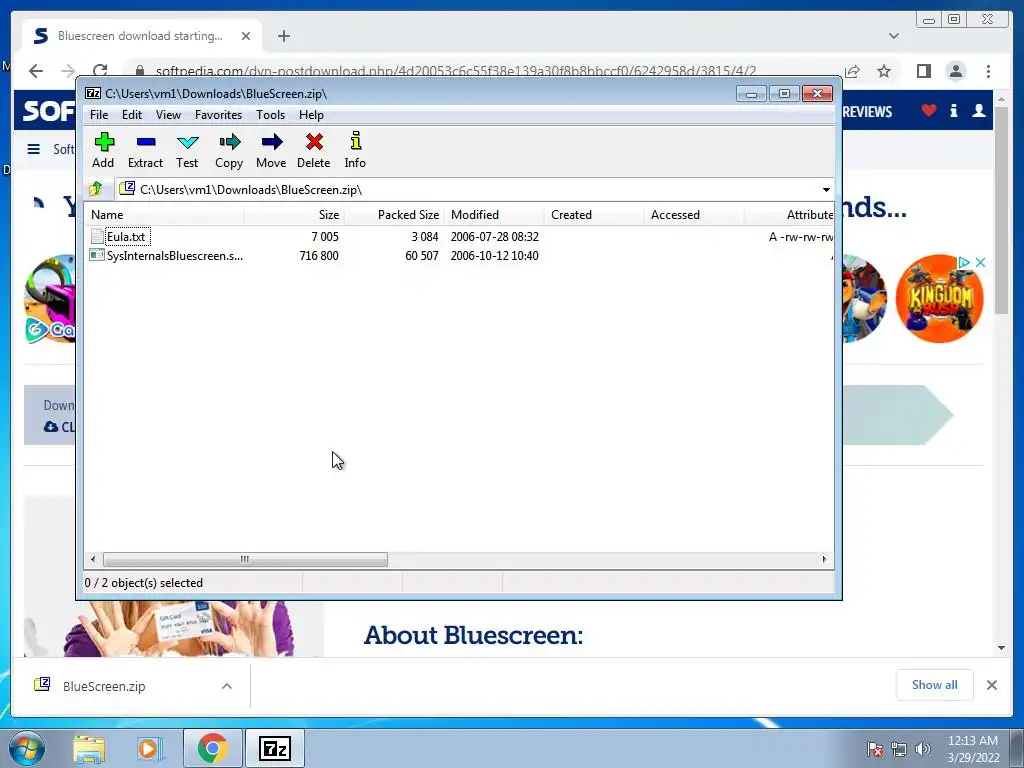Open the Kingdom Rush ad thumbnail

click(x=939, y=298)
